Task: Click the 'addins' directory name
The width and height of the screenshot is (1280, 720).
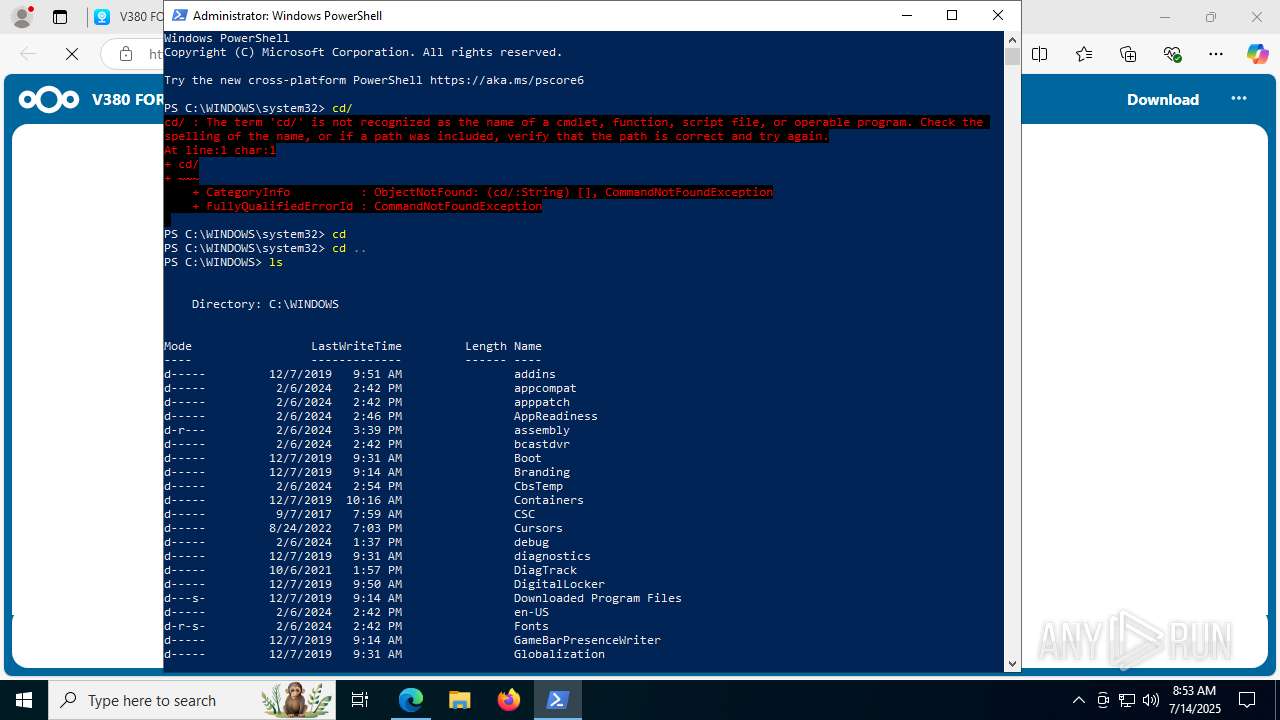Action: 535,374
